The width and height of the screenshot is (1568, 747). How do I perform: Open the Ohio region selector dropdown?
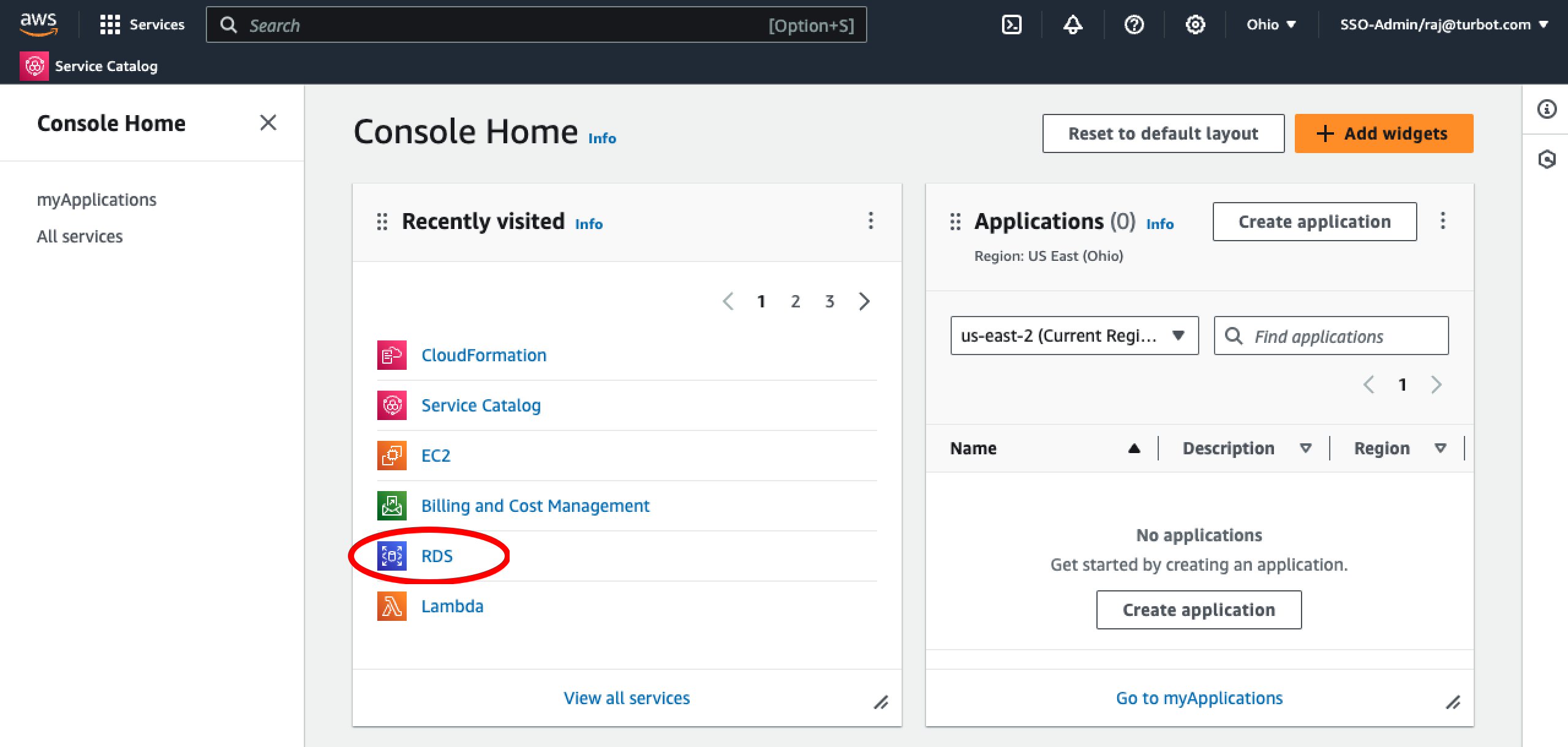(x=1270, y=24)
